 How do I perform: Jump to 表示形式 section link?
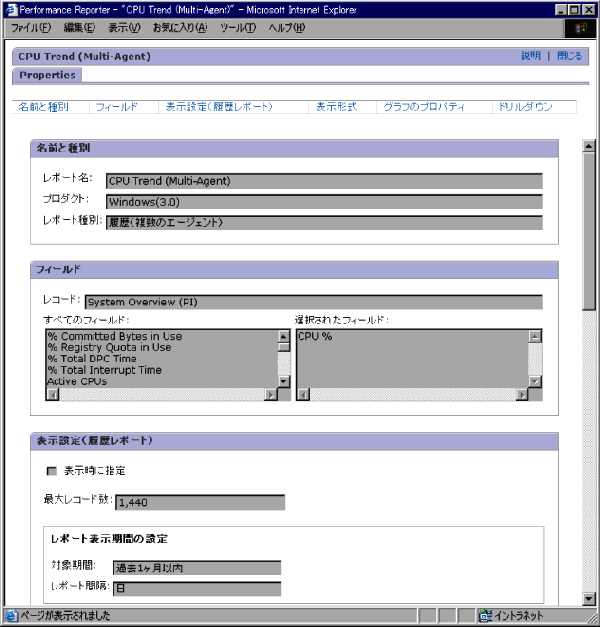pos(336,107)
